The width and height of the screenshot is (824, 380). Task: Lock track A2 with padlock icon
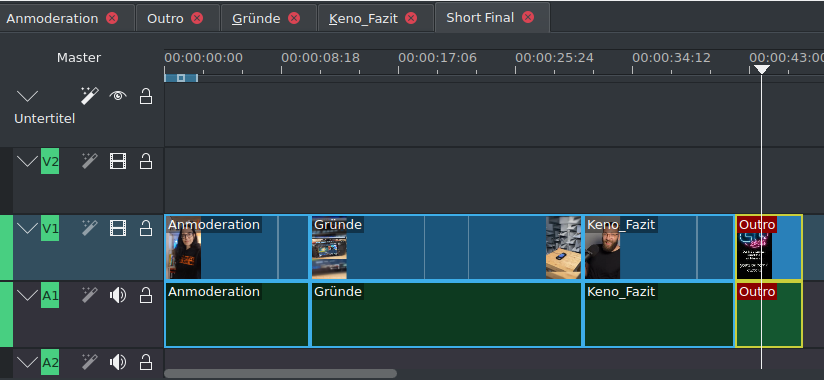click(x=146, y=362)
